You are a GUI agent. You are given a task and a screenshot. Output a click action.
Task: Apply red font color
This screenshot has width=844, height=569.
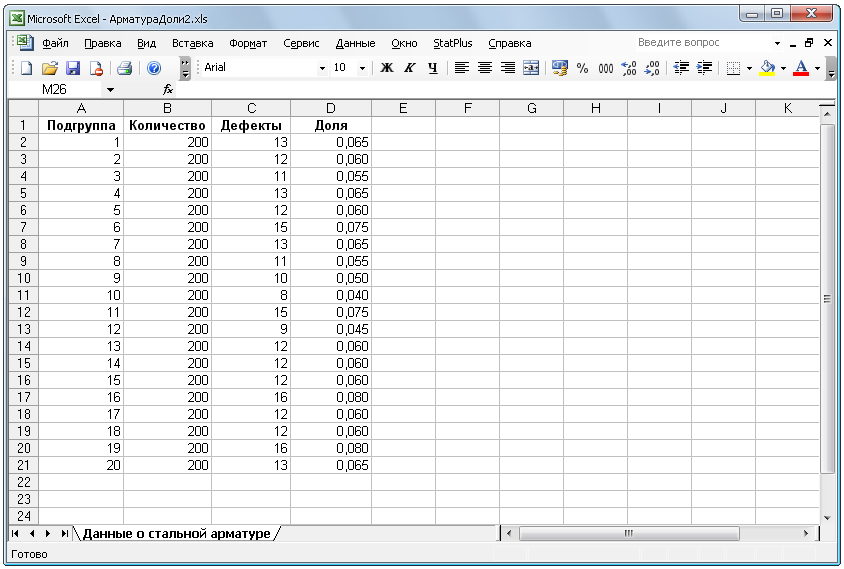(x=801, y=68)
